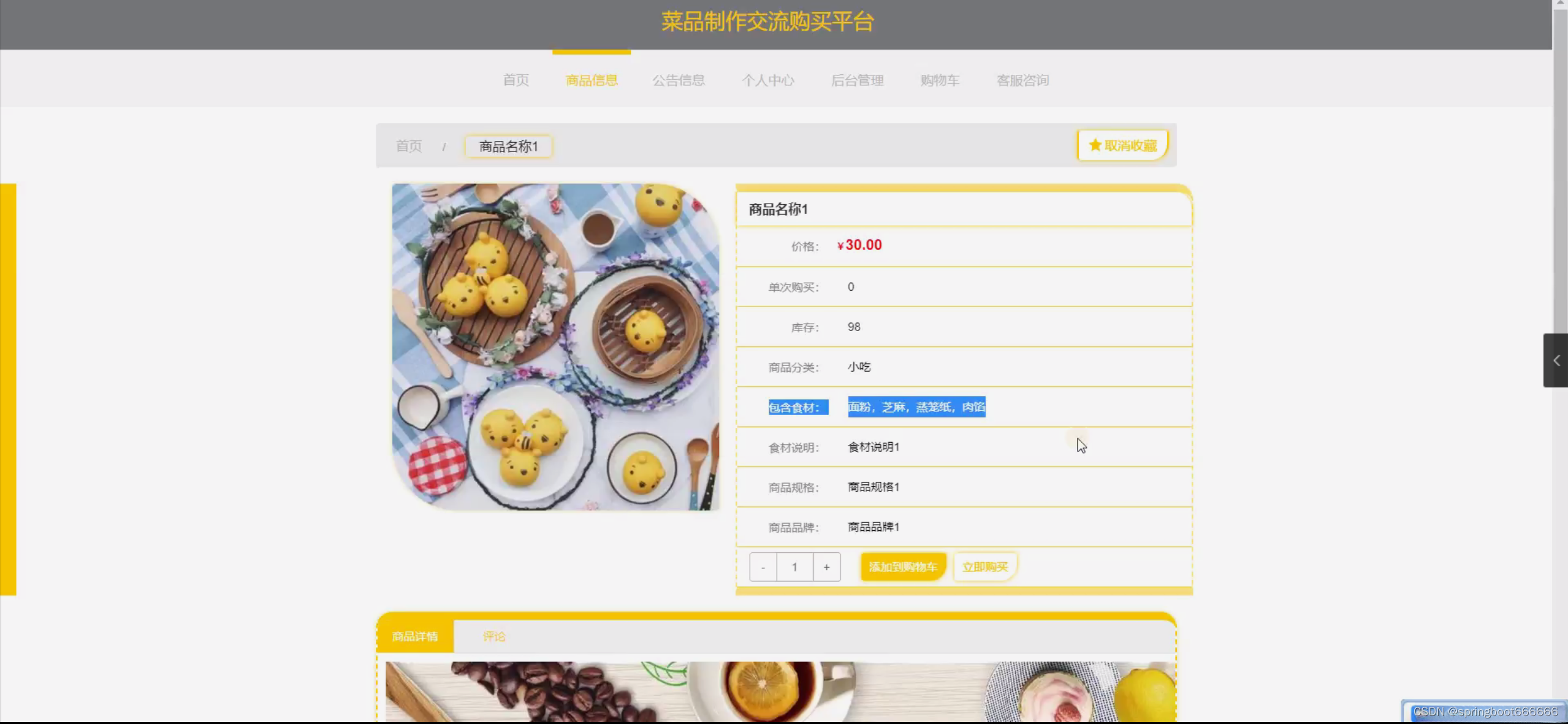The width and height of the screenshot is (1568, 724).
Task: Click the site title 菜品制作交流购买平台
Action: click(767, 21)
